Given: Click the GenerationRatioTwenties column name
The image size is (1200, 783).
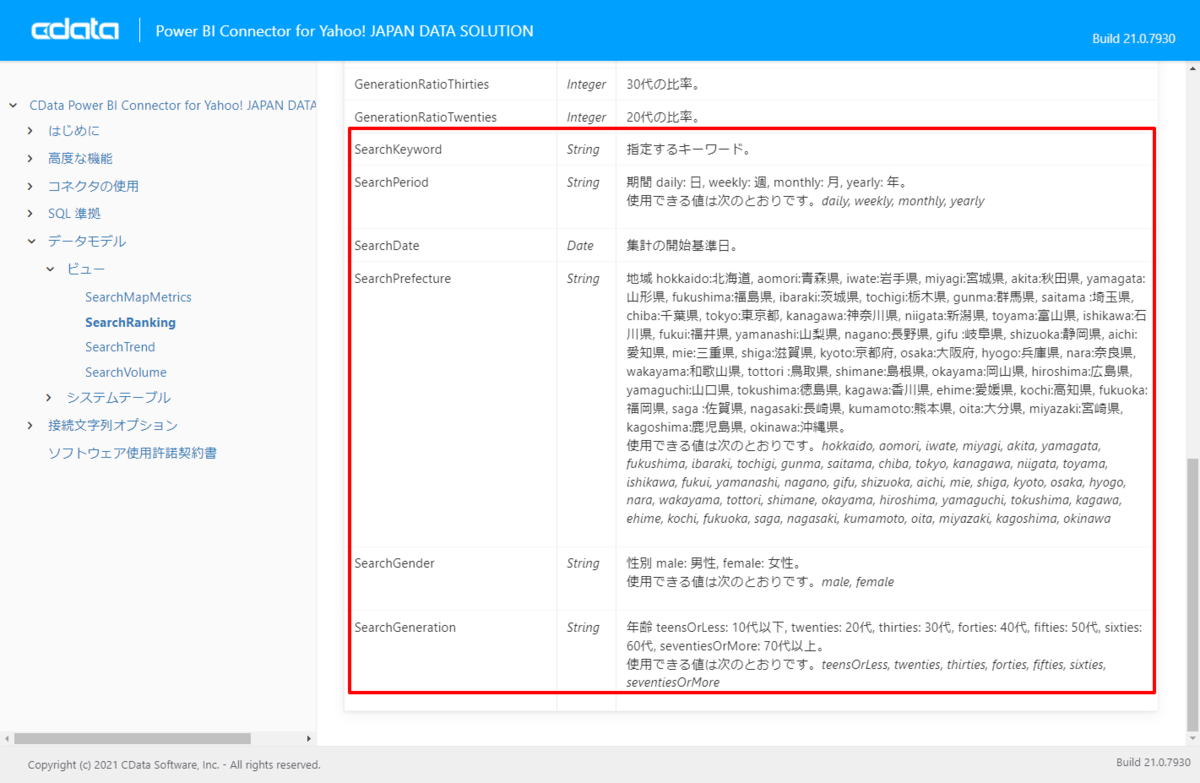Looking at the screenshot, I should coord(425,117).
